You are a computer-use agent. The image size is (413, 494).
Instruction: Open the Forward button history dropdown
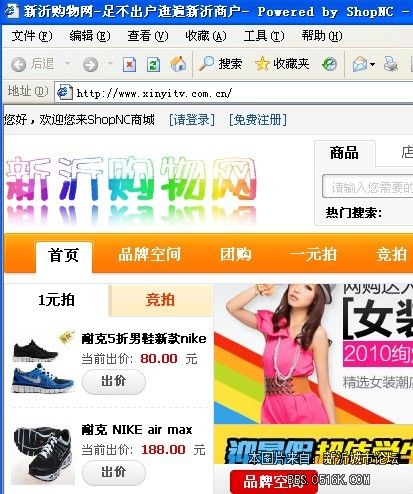click(x=110, y=64)
